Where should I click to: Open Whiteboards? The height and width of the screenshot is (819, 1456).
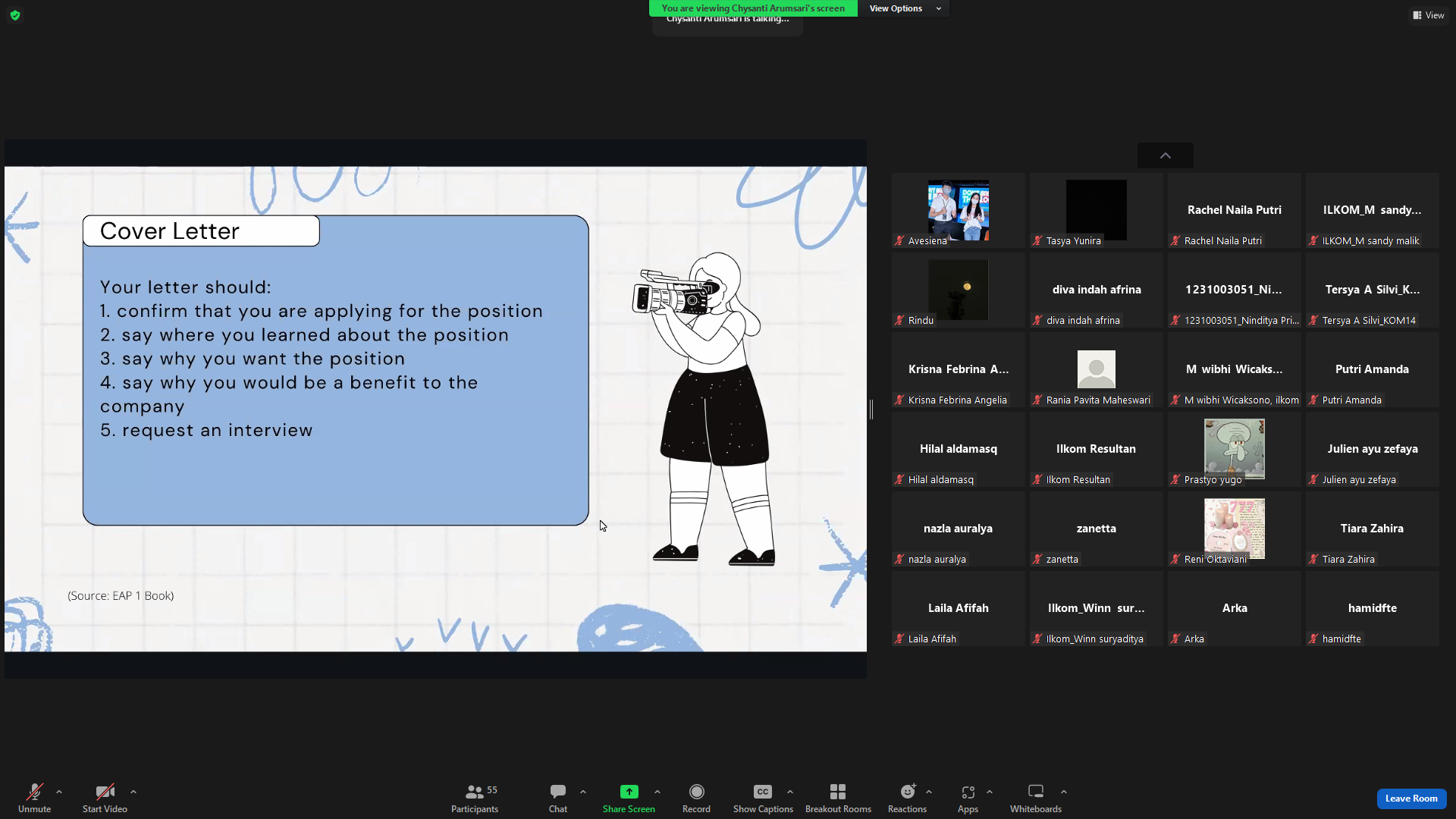click(1036, 798)
